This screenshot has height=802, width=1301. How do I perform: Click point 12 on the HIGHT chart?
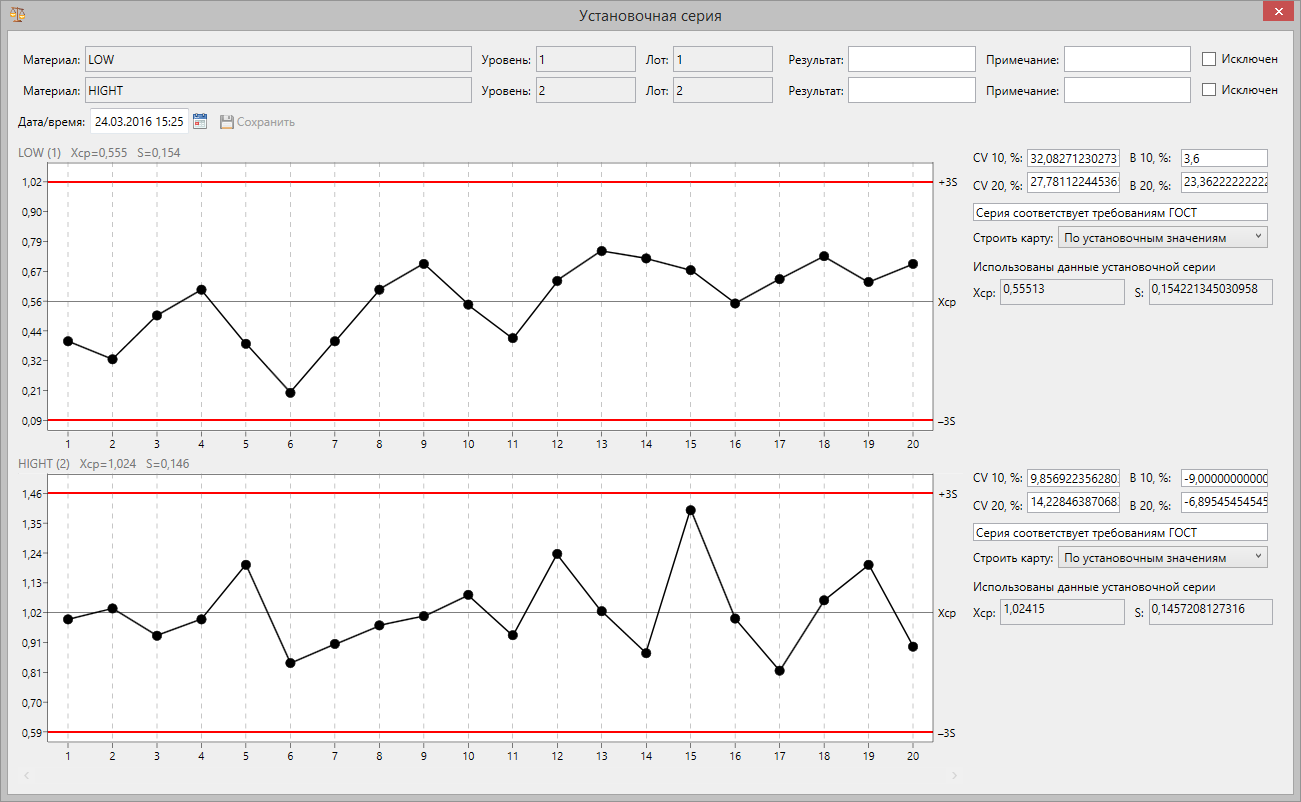pos(557,554)
